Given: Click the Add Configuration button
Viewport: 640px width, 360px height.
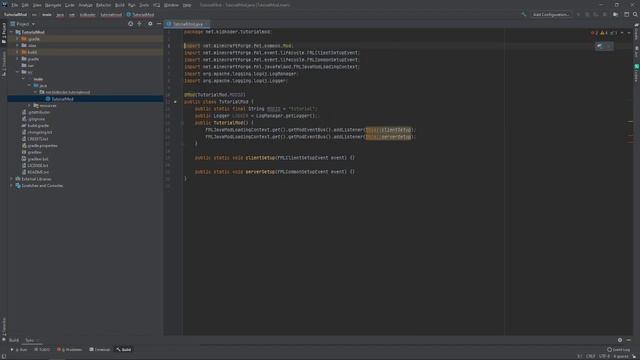Looking at the screenshot, I should (551, 14).
